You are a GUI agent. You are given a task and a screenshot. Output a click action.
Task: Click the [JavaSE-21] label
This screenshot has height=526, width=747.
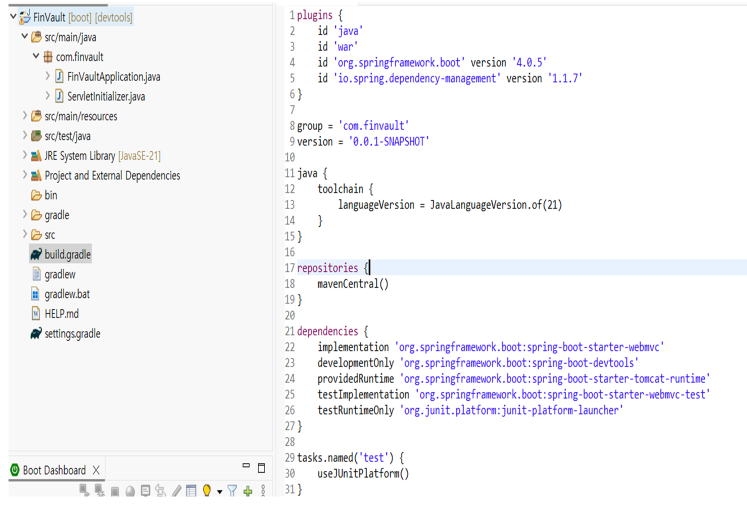[x=139, y=156]
